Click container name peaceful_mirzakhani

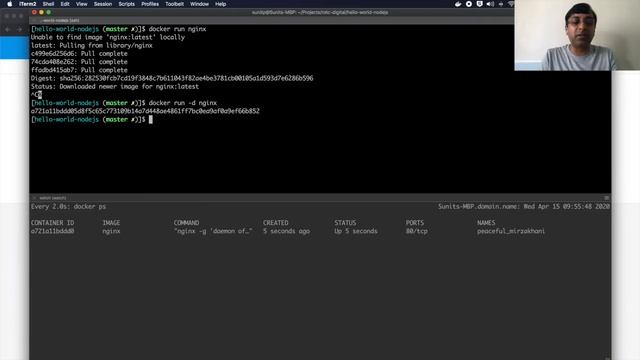tap(511, 231)
